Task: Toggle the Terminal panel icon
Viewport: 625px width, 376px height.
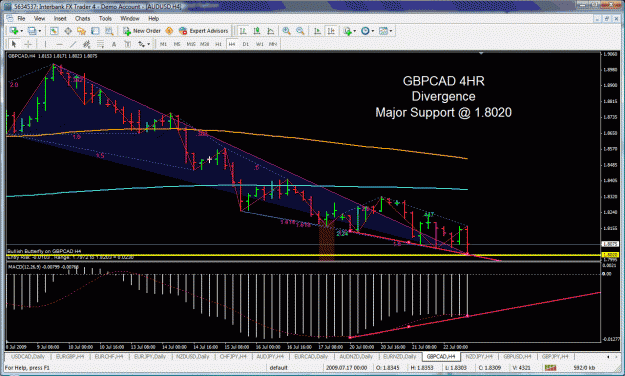Action: [x=95, y=31]
